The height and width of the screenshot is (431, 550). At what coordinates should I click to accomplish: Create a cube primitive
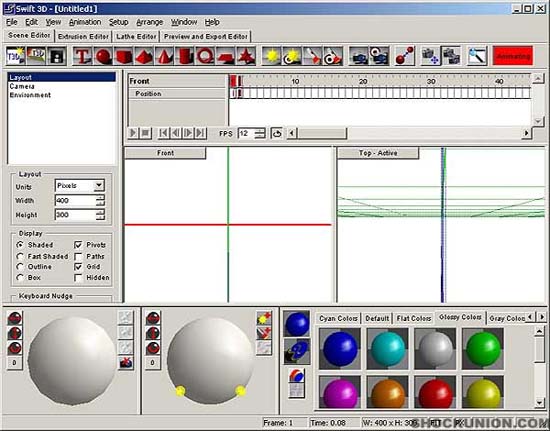(x=123, y=56)
